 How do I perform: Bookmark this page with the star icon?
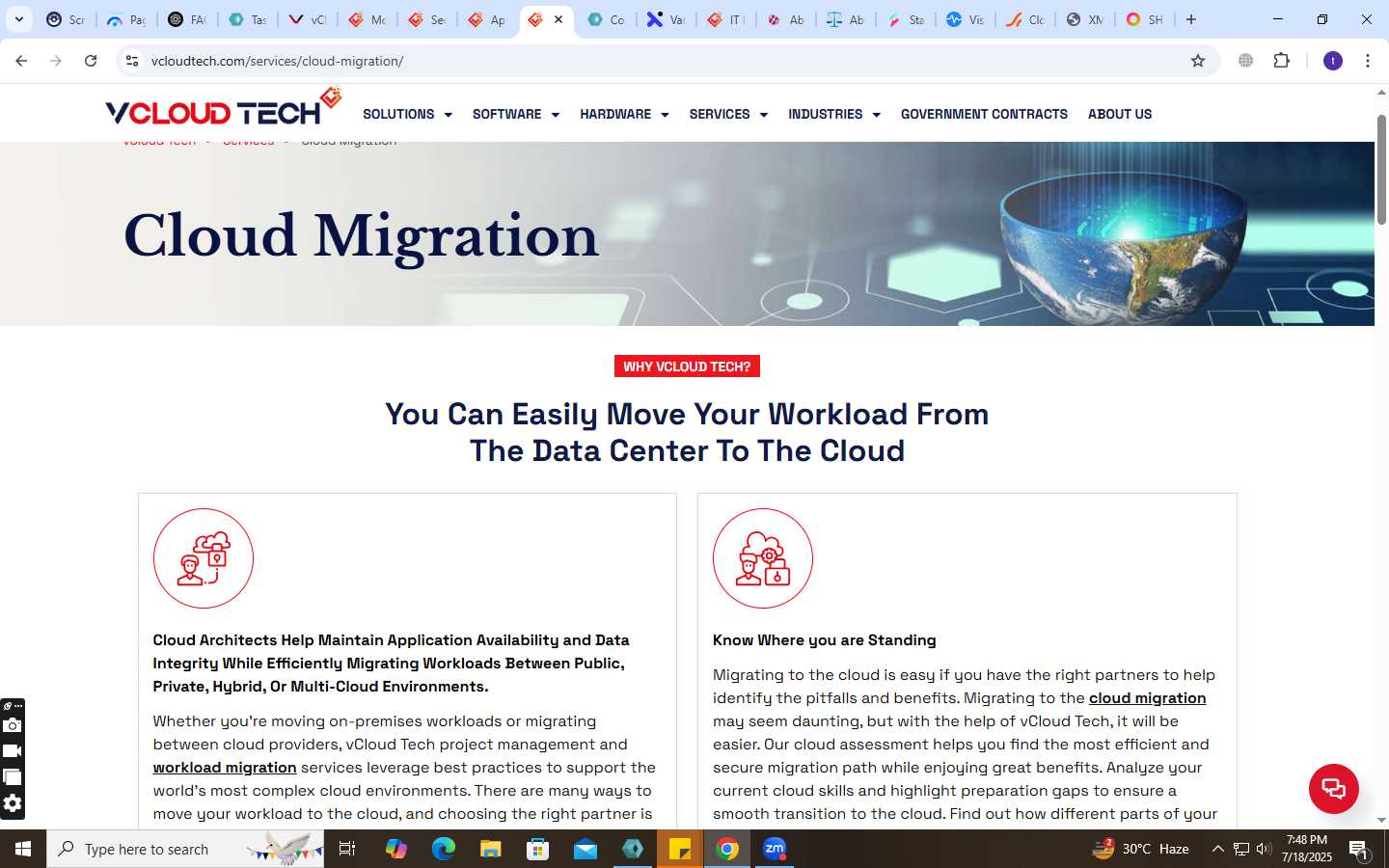coord(1198,61)
